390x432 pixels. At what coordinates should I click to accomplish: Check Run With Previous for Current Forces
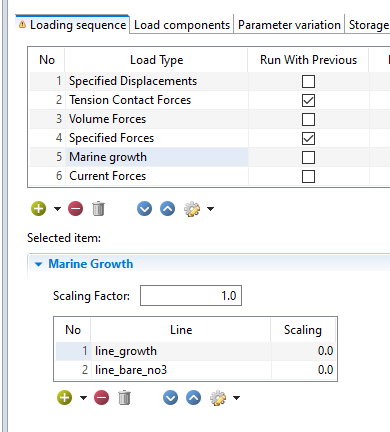(308, 176)
